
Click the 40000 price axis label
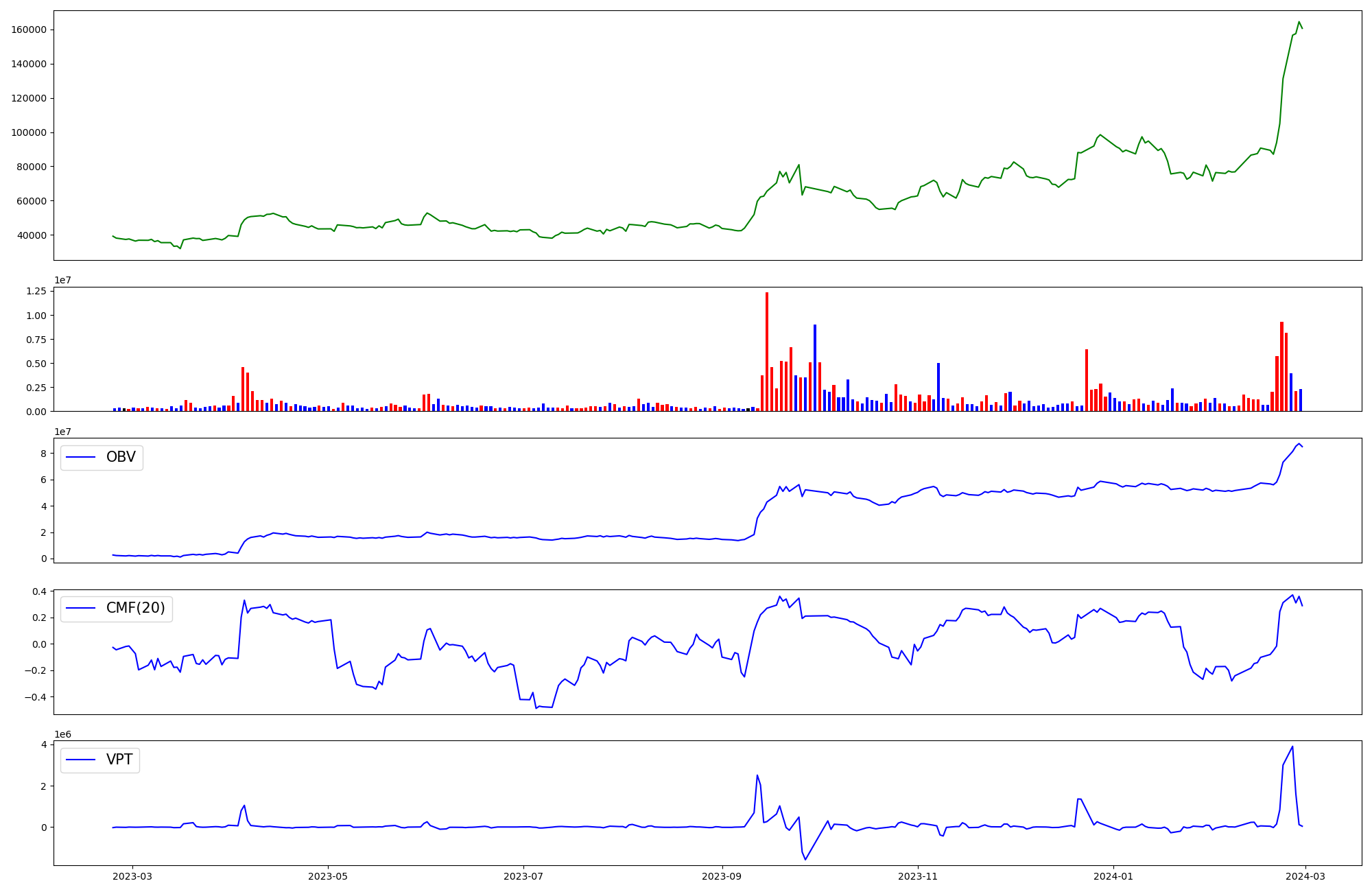click(x=32, y=235)
